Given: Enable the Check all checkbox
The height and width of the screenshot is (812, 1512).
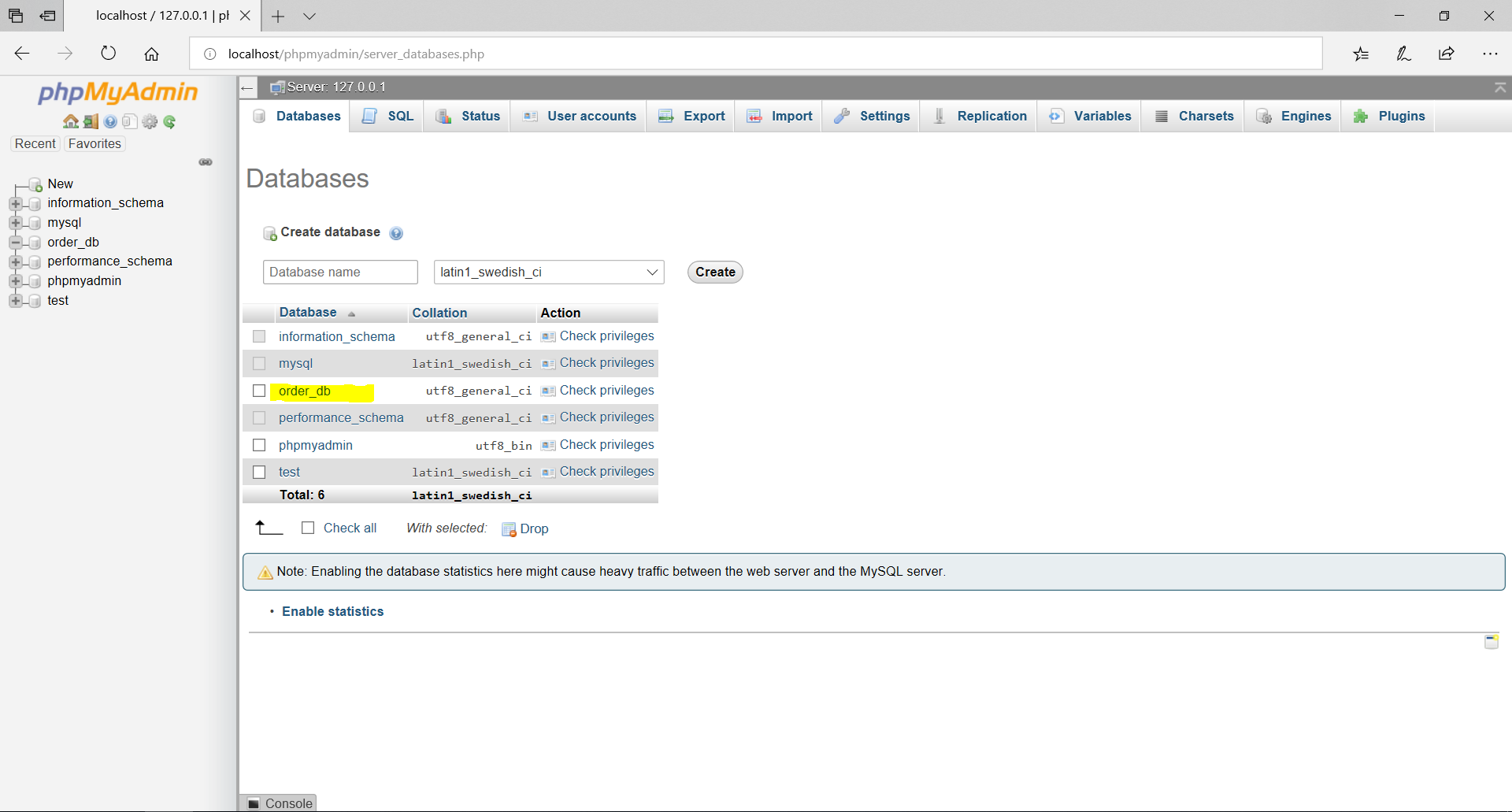Looking at the screenshot, I should (x=308, y=528).
